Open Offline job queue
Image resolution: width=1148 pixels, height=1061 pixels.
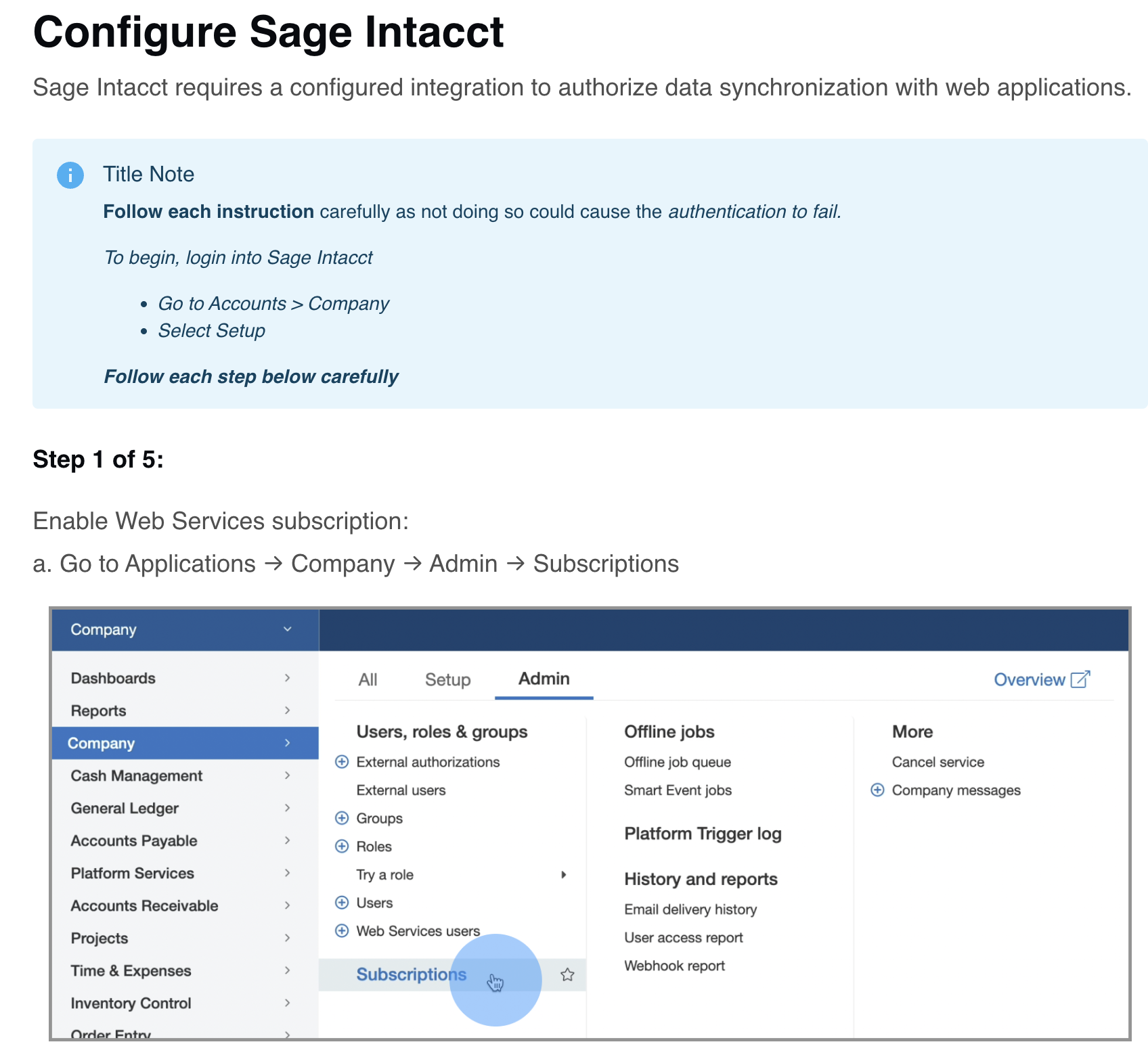click(x=677, y=762)
